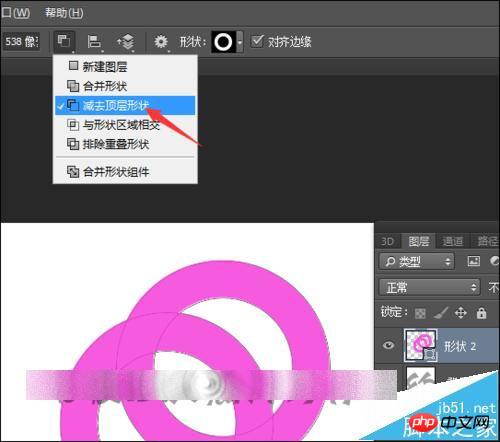Screen dimensions: 500x442
Task: Click the layer thumbnail below 形状 2
Action: click(x=421, y=378)
